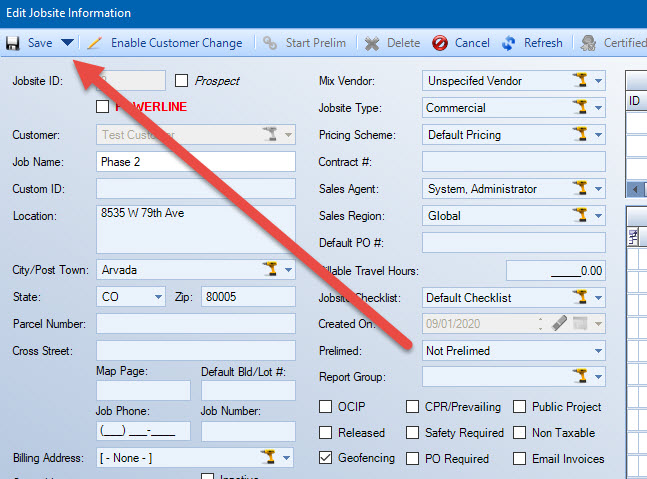Check the Non Taxable box
The height and width of the screenshot is (479, 647).
point(519,432)
